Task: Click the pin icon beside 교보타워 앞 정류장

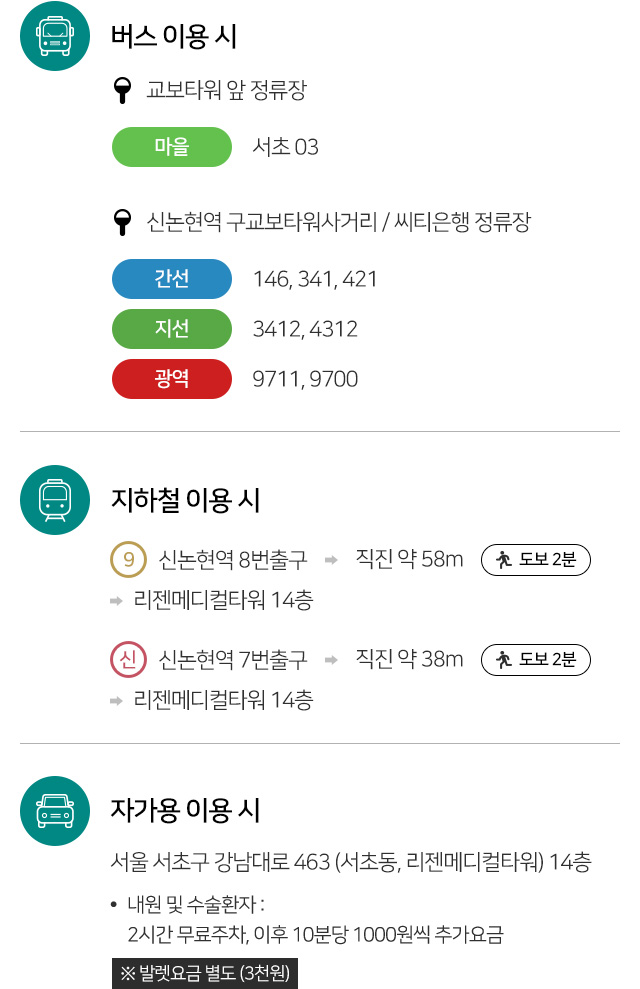Action: 123,91
